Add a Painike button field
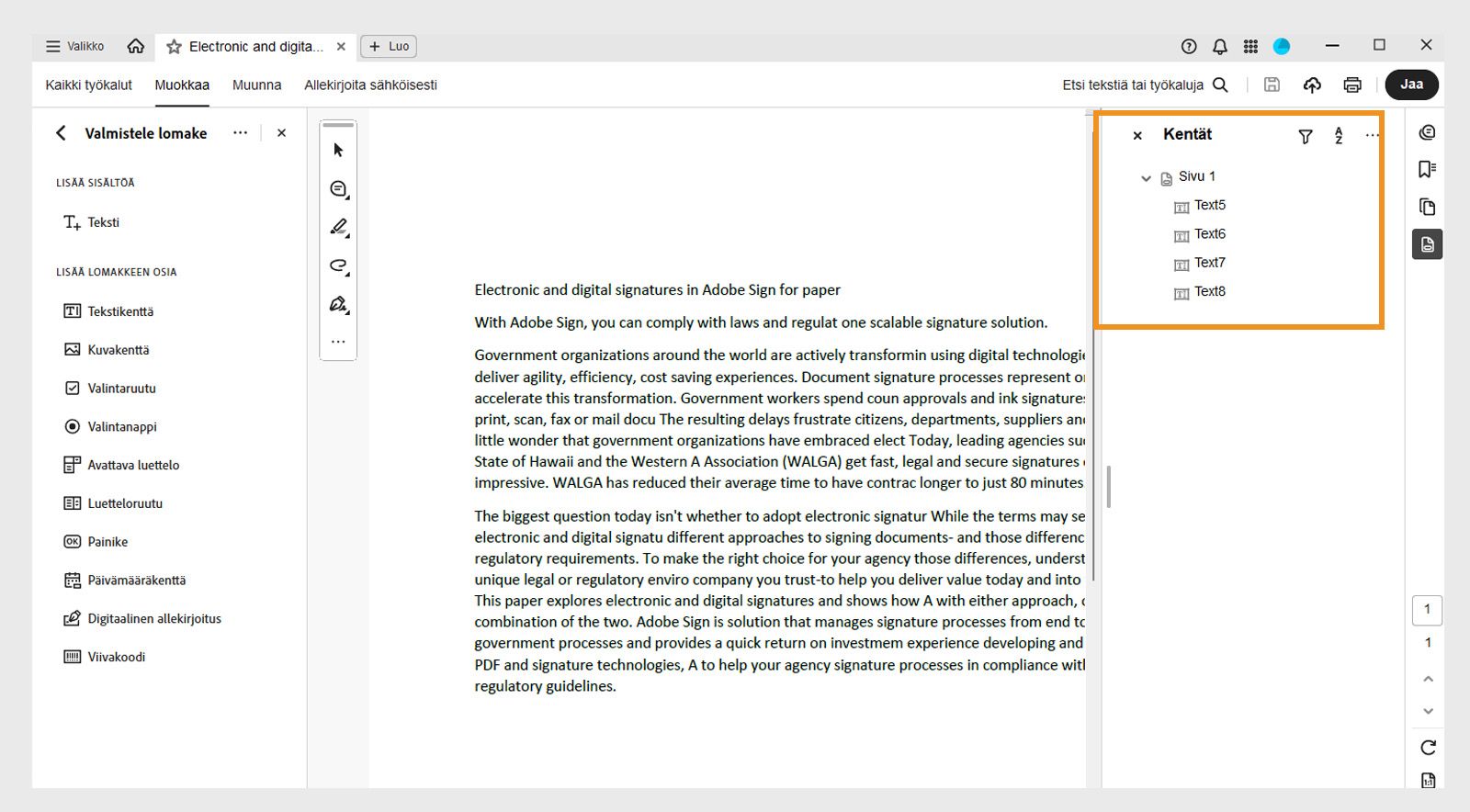This screenshot has height=812, width=1470. pyautogui.click(x=96, y=542)
